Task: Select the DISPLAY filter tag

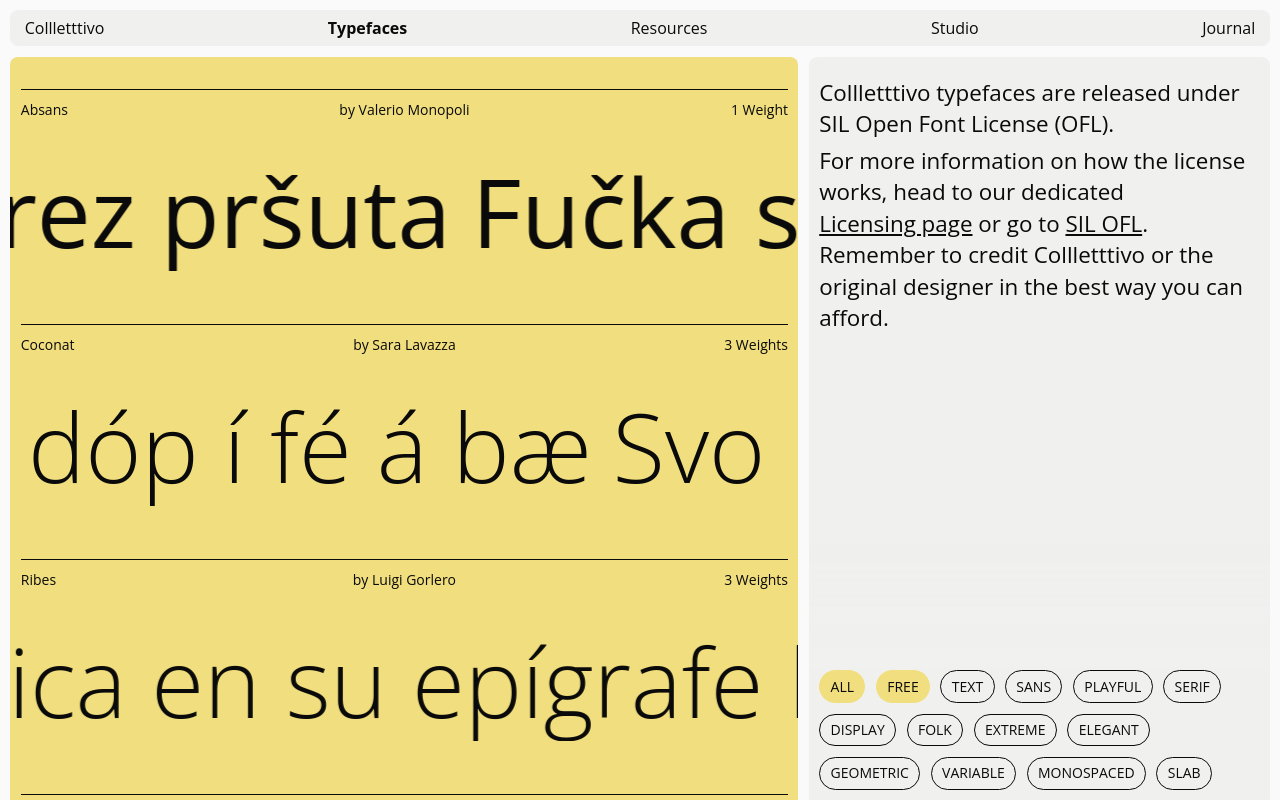Action: click(x=857, y=730)
